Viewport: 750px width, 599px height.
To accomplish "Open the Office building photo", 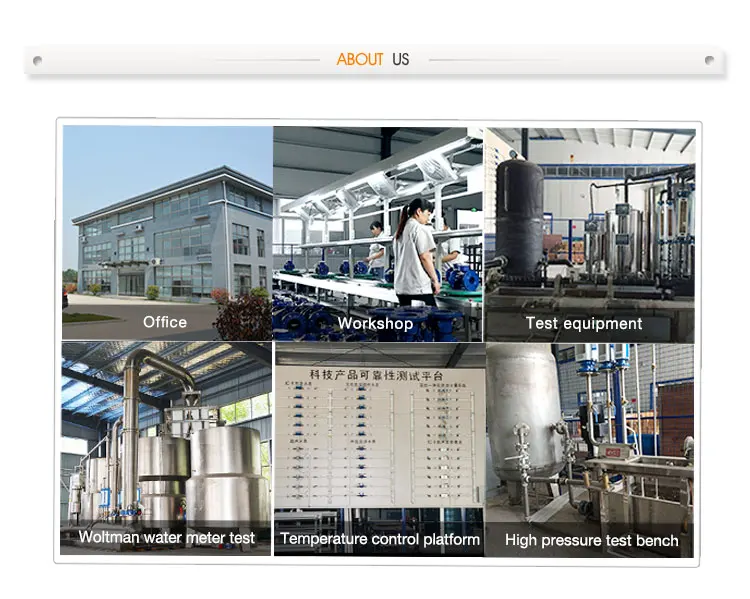I will pos(167,233).
